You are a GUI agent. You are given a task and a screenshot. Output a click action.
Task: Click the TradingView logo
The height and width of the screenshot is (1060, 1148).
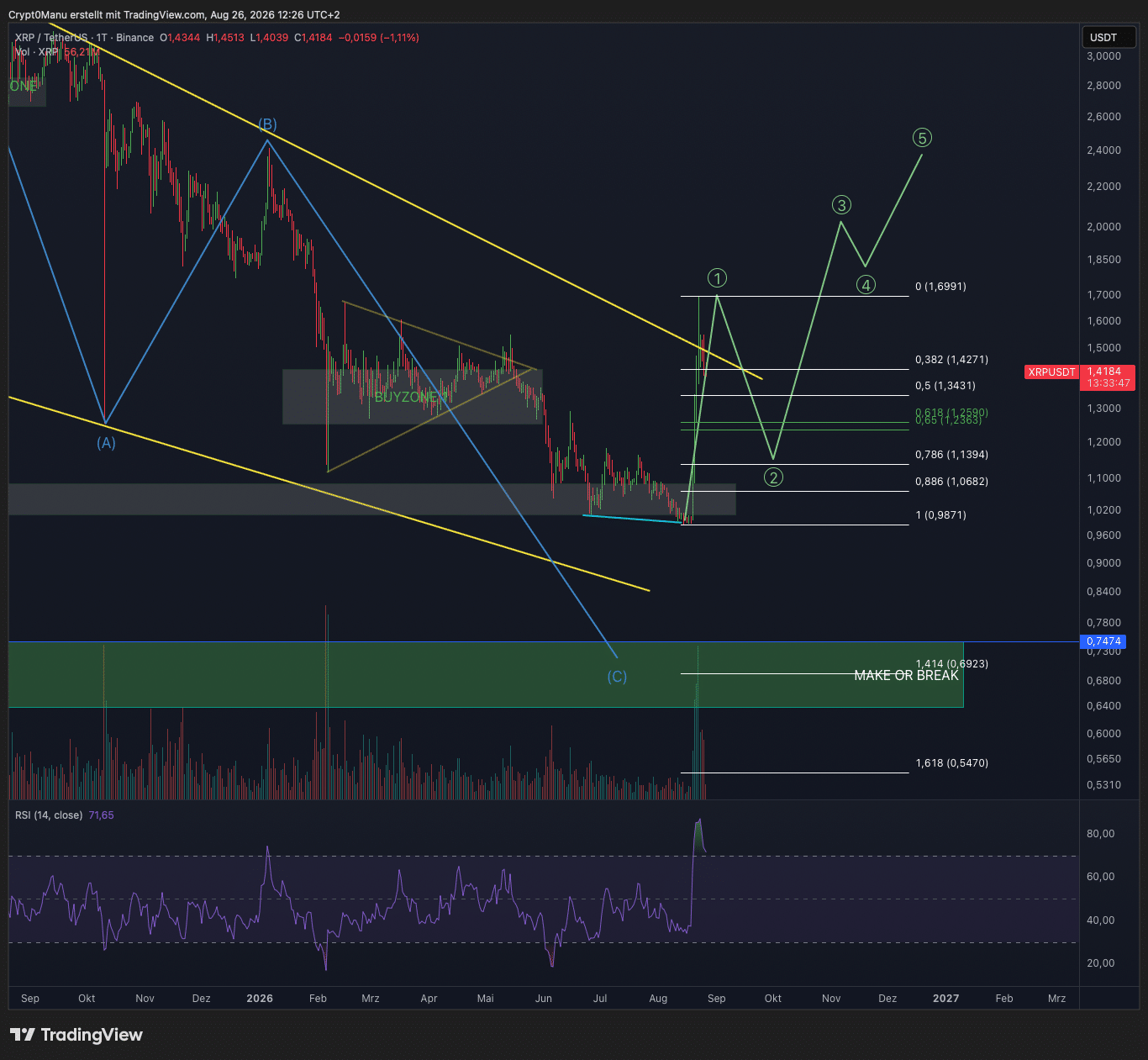click(x=76, y=1035)
